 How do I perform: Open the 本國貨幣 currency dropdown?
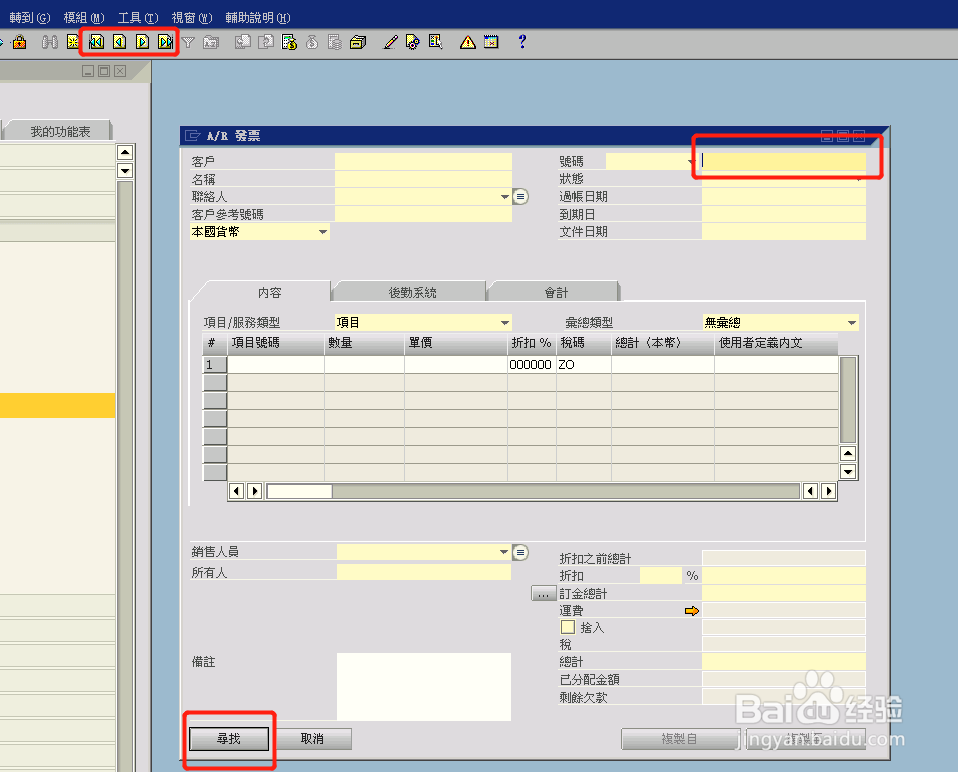pos(322,231)
